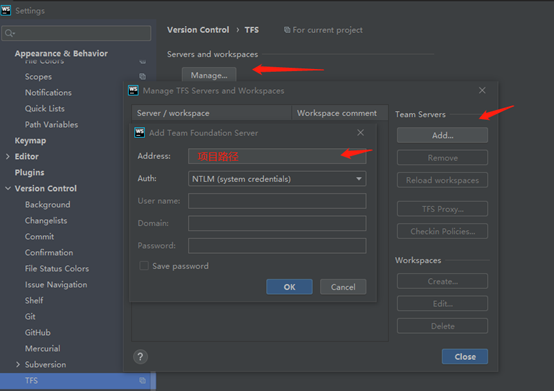554x391 pixels.
Task: Open Checkin Policies... button
Action: tap(442, 231)
